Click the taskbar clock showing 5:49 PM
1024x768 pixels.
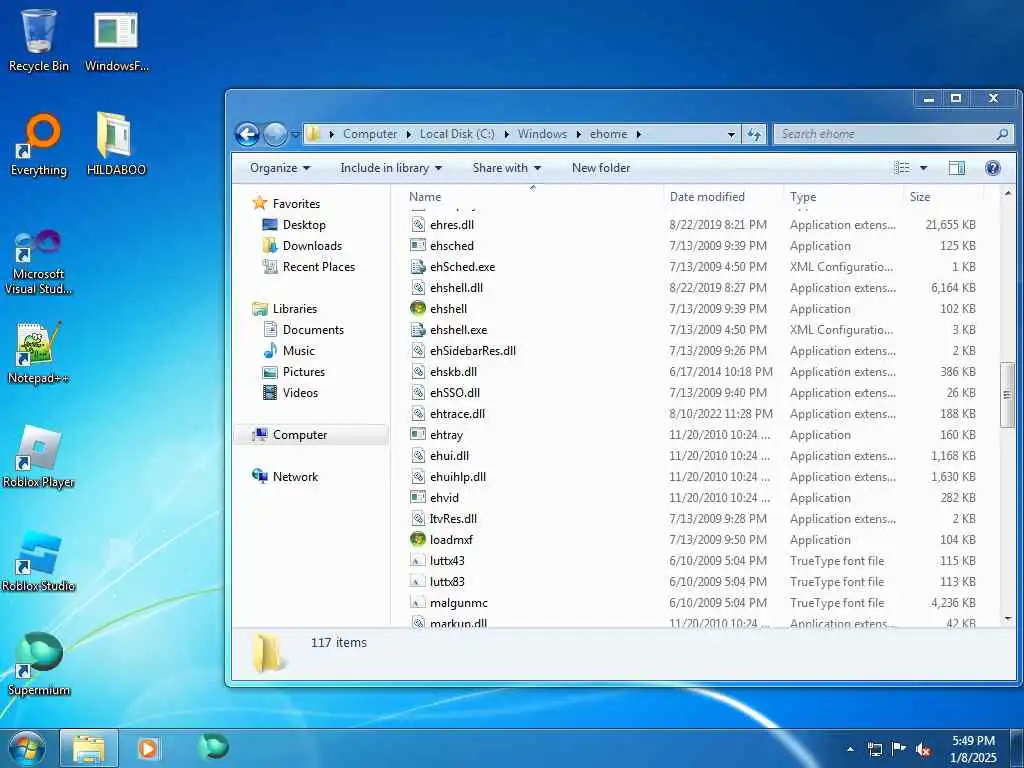(x=973, y=749)
